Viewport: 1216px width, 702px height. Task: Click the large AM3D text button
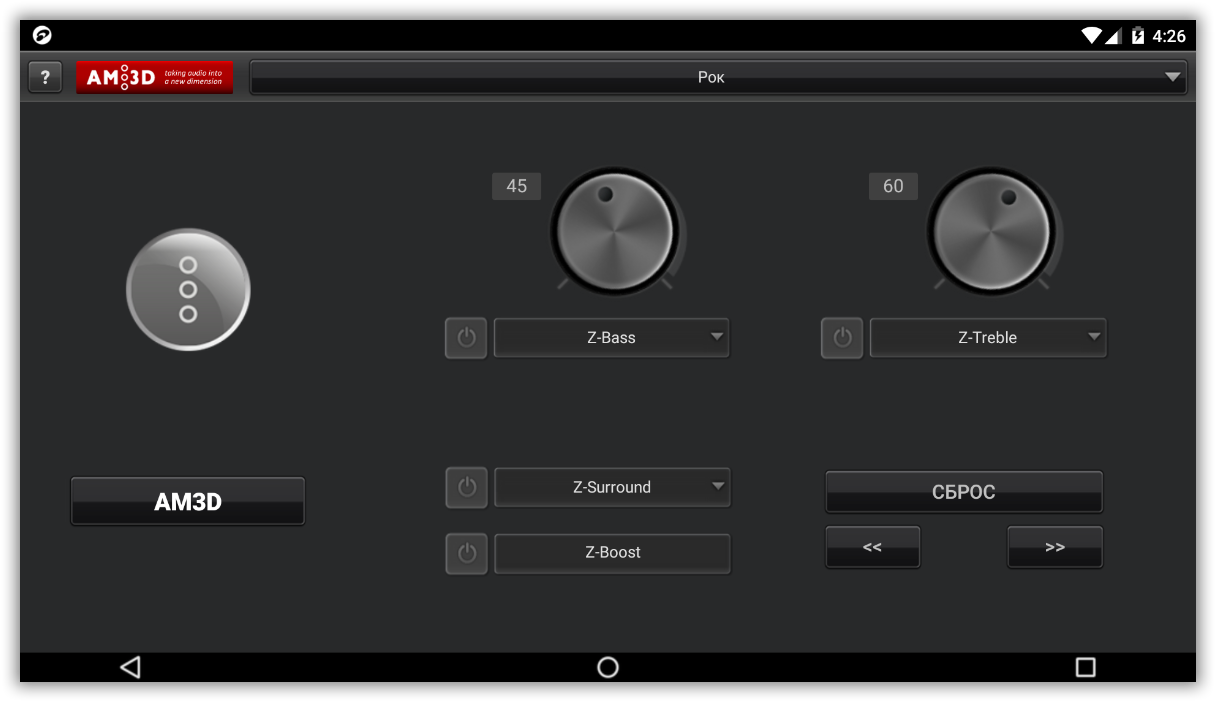click(x=188, y=501)
